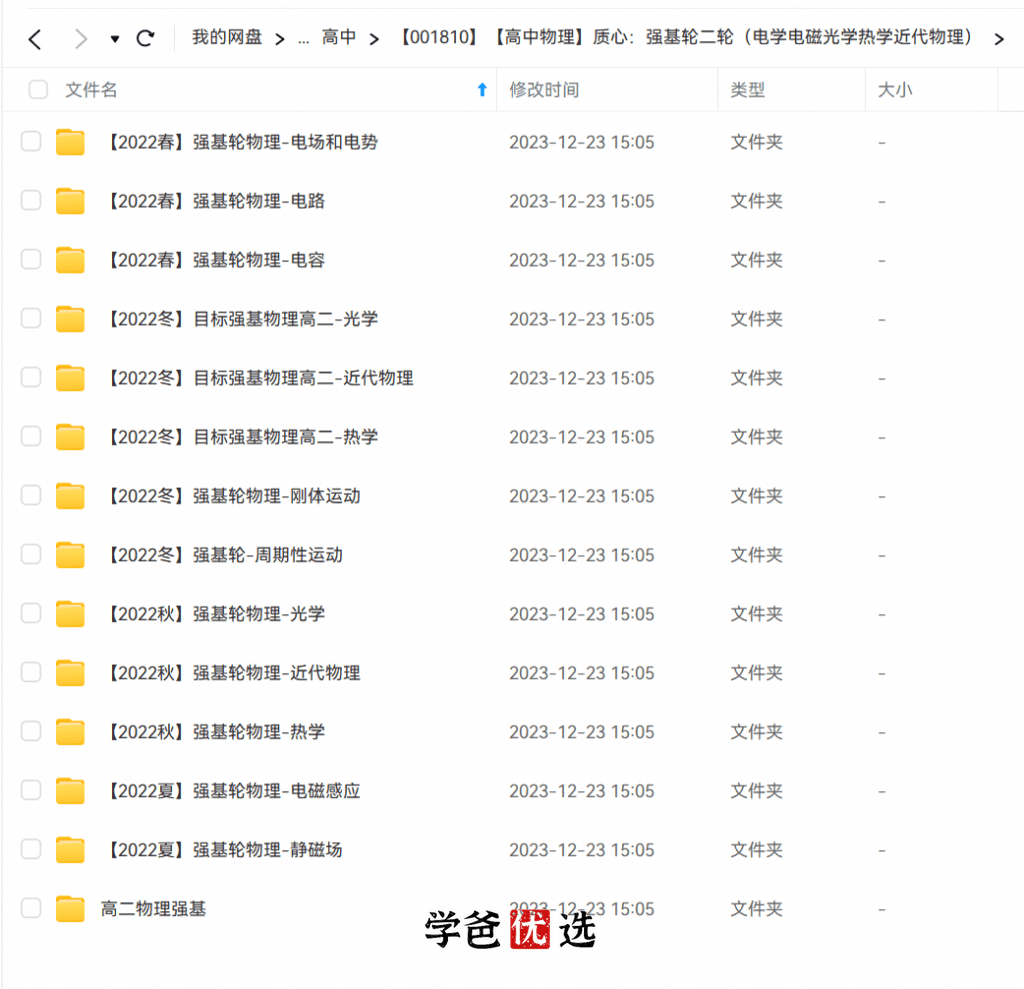Open 我的网盘 breadcrumb
The image size is (1024, 989).
(227, 37)
